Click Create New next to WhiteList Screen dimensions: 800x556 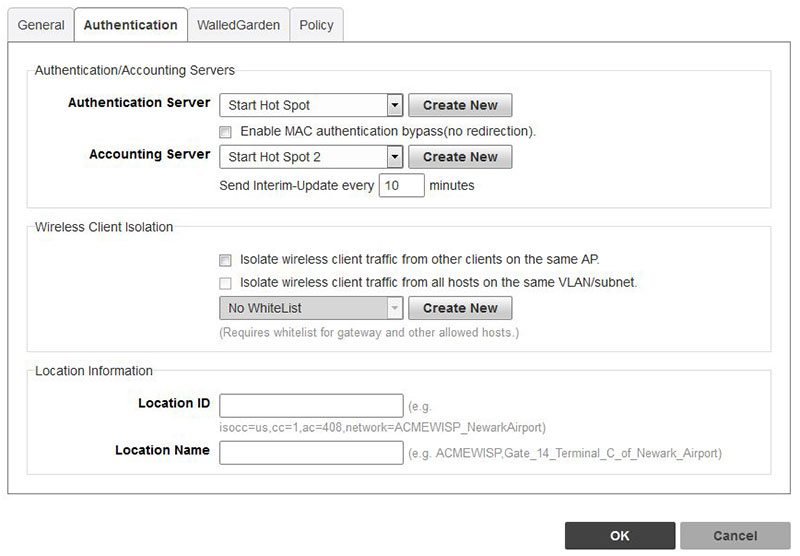(x=460, y=308)
